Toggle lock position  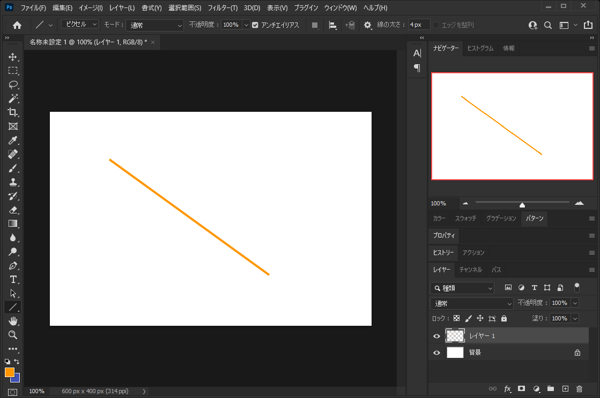click(x=480, y=318)
